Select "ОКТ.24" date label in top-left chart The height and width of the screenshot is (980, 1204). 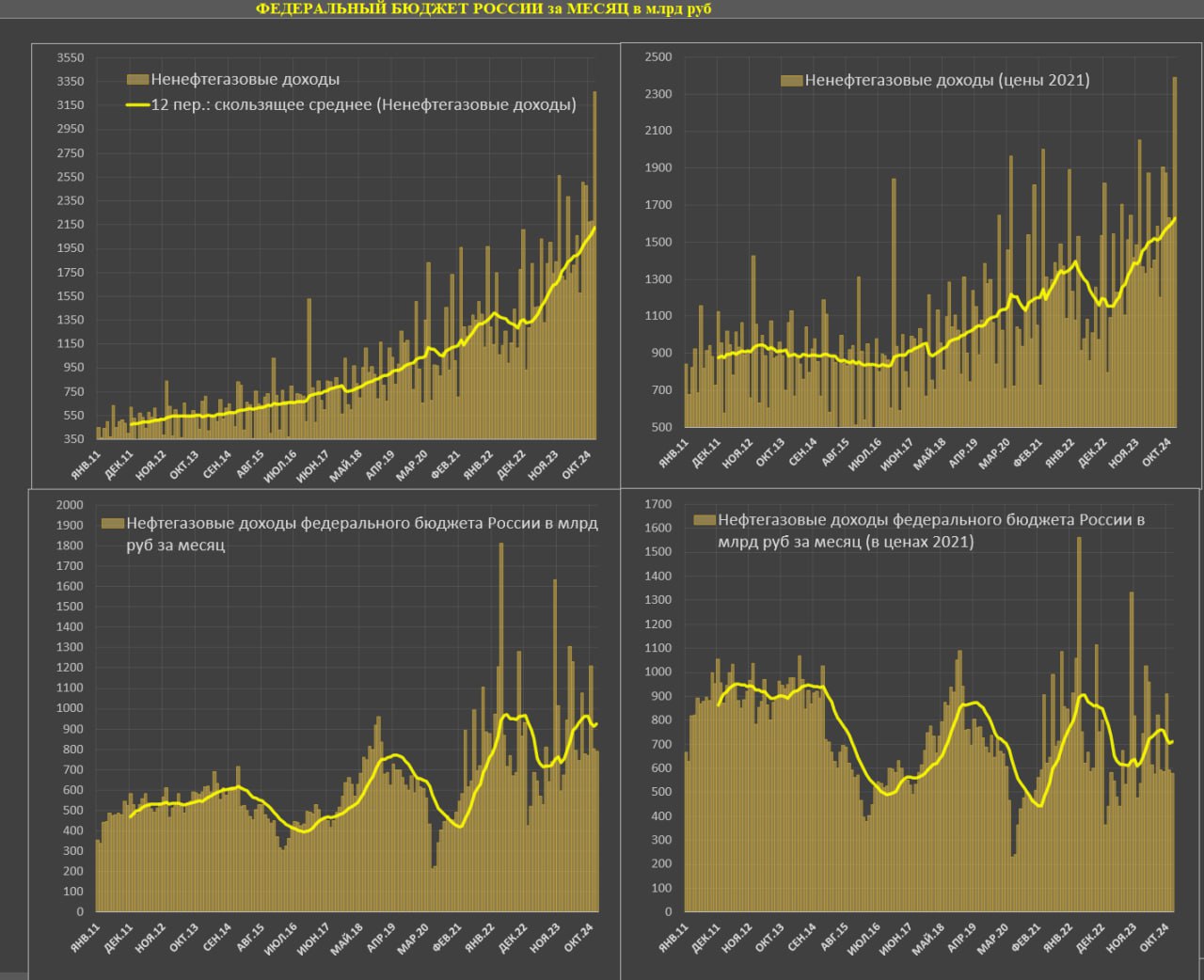click(577, 464)
